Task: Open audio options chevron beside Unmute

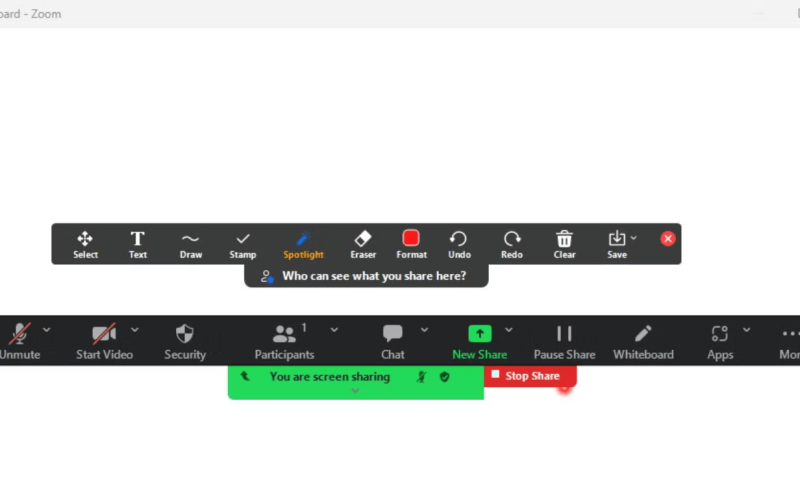Action: [x=46, y=330]
